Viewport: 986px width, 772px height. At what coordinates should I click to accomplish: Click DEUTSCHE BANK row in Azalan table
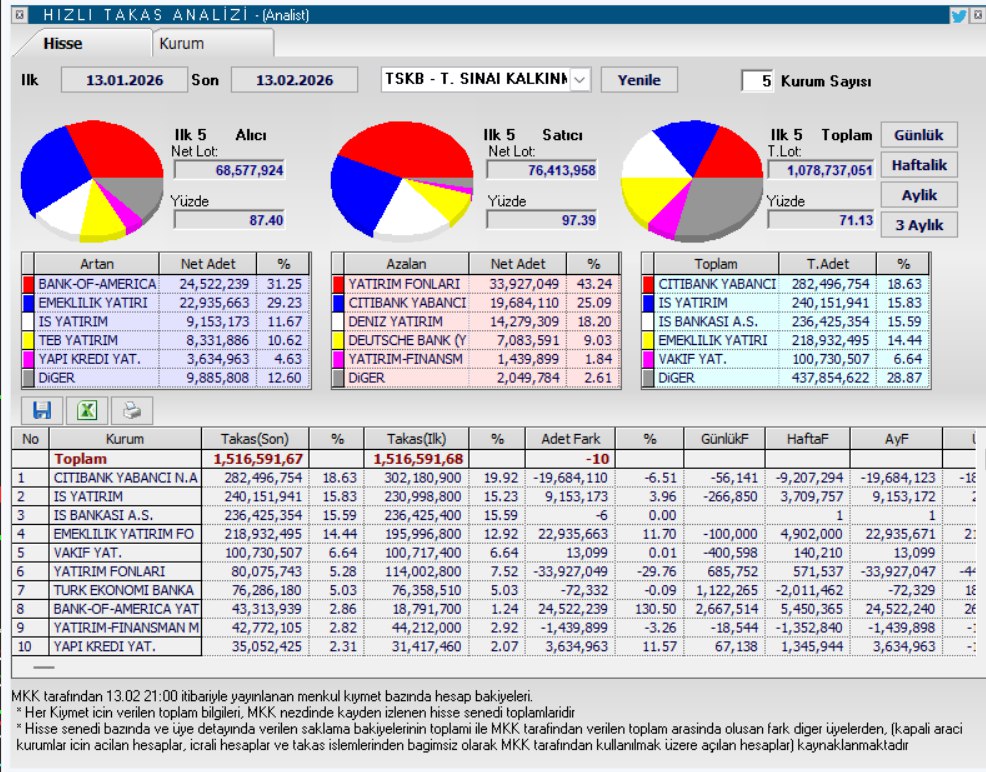tap(476, 340)
